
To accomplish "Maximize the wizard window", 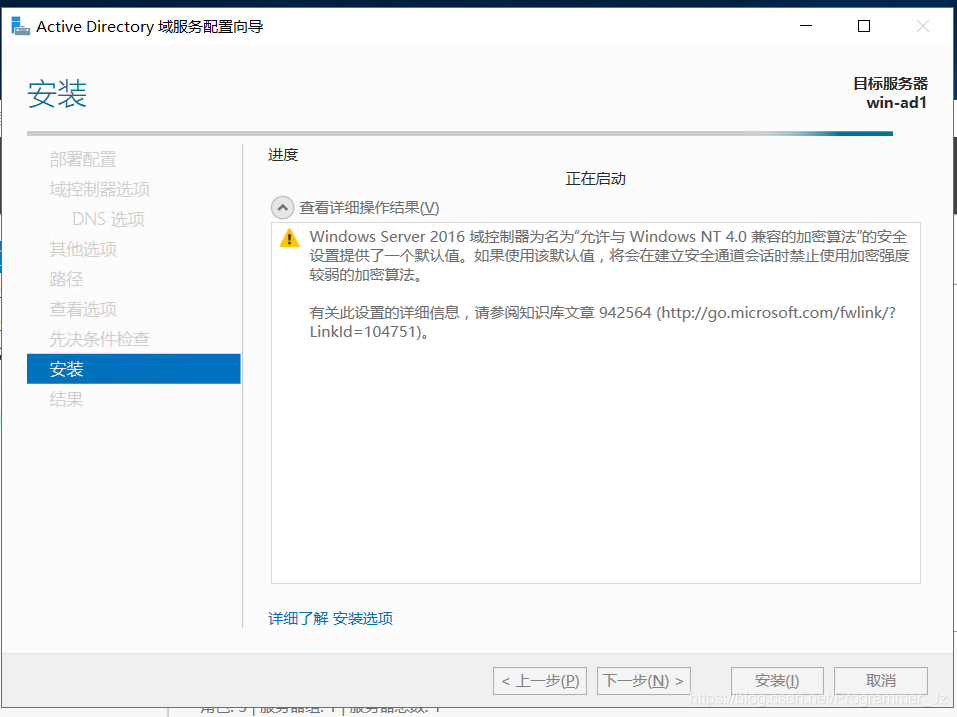I will click(x=864, y=26).
